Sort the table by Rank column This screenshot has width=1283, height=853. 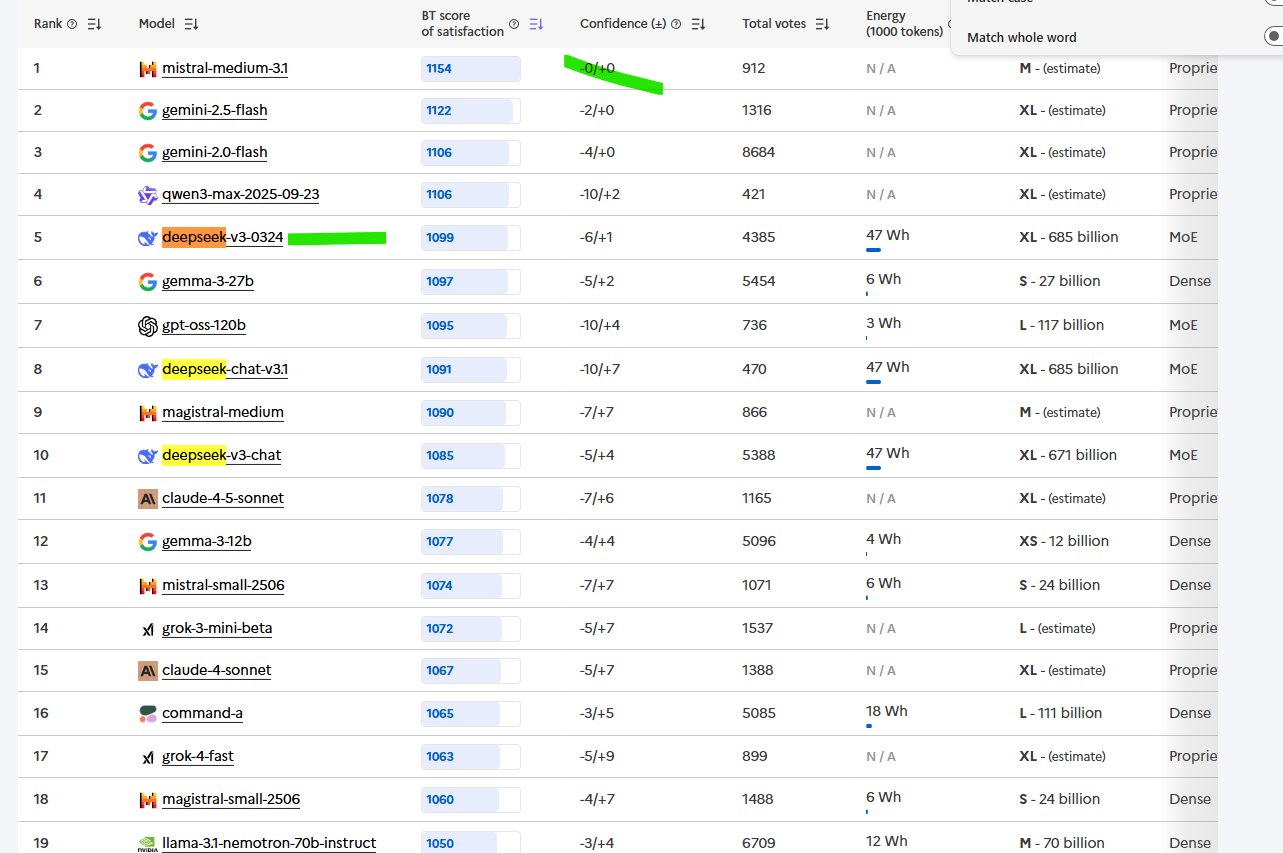95,24
